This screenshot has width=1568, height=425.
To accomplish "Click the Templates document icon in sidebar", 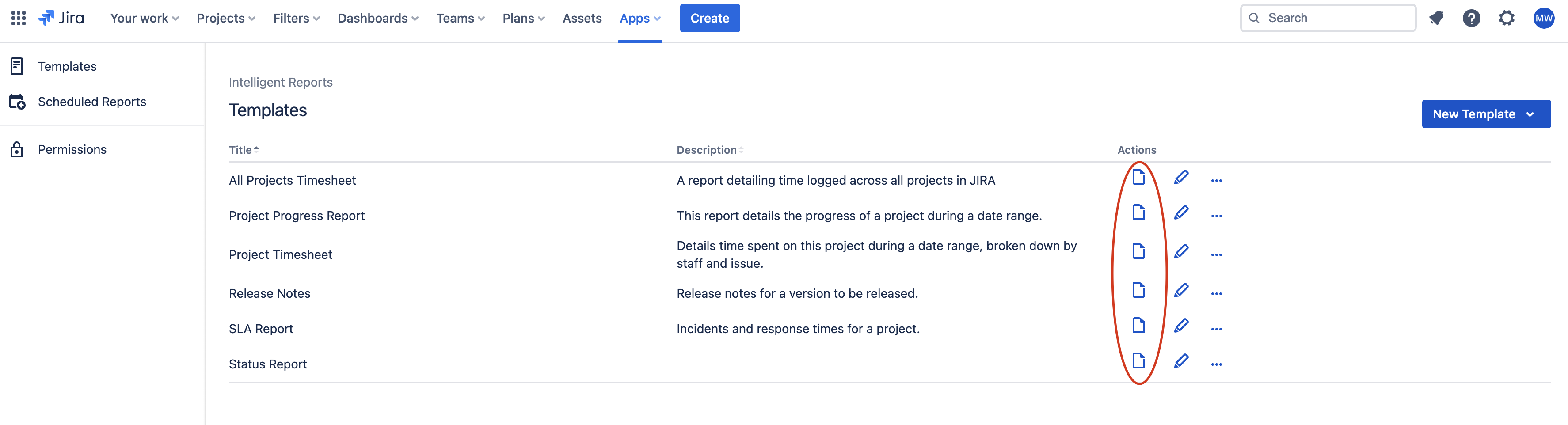I will [x=17, y=66].
